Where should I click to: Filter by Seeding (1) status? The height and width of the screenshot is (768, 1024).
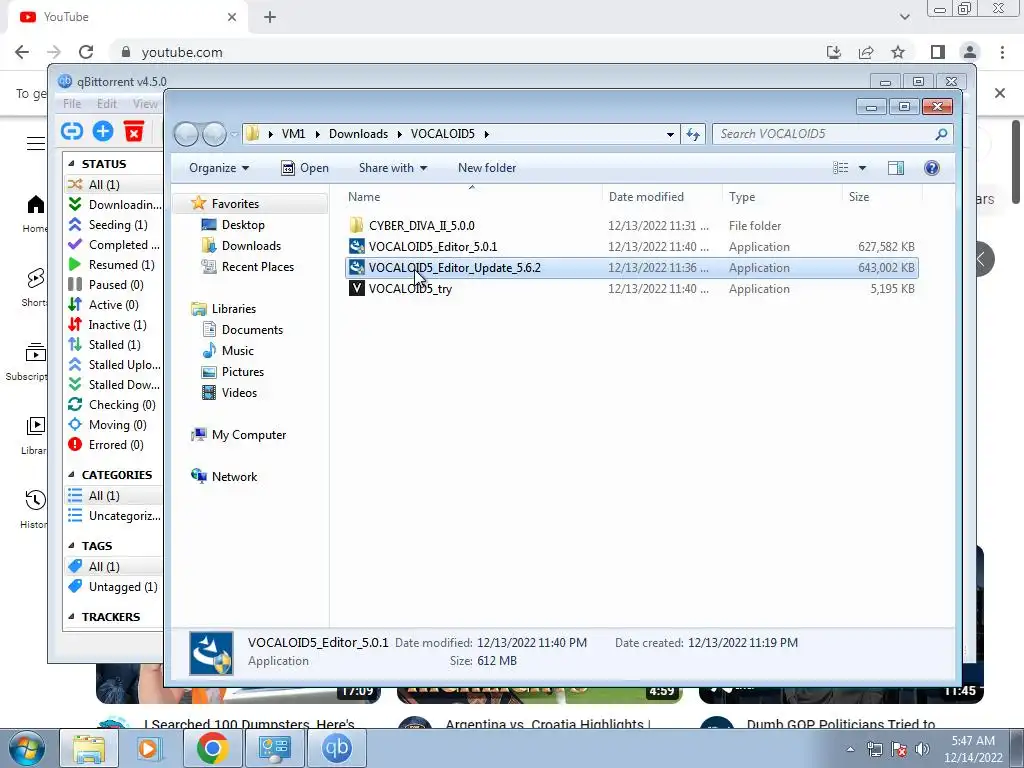pyautogui.click(x=114, y=225)
